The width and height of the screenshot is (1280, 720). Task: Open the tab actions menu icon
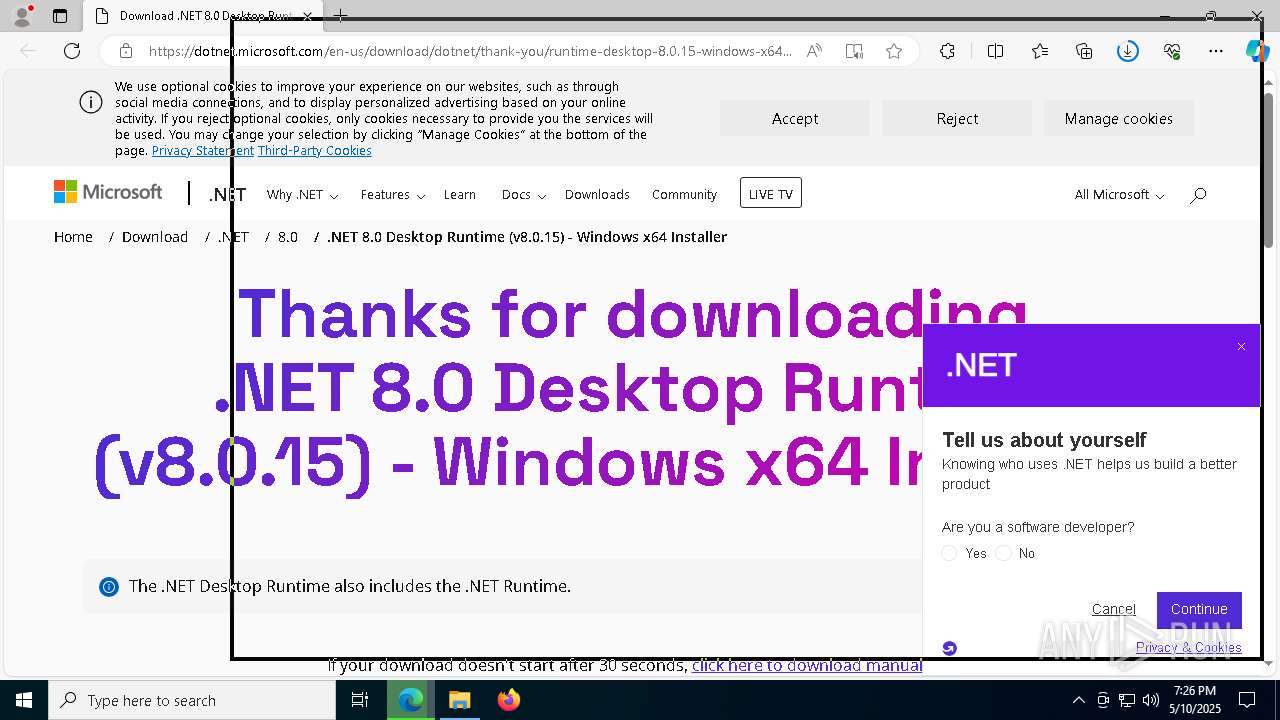point(60,16)
